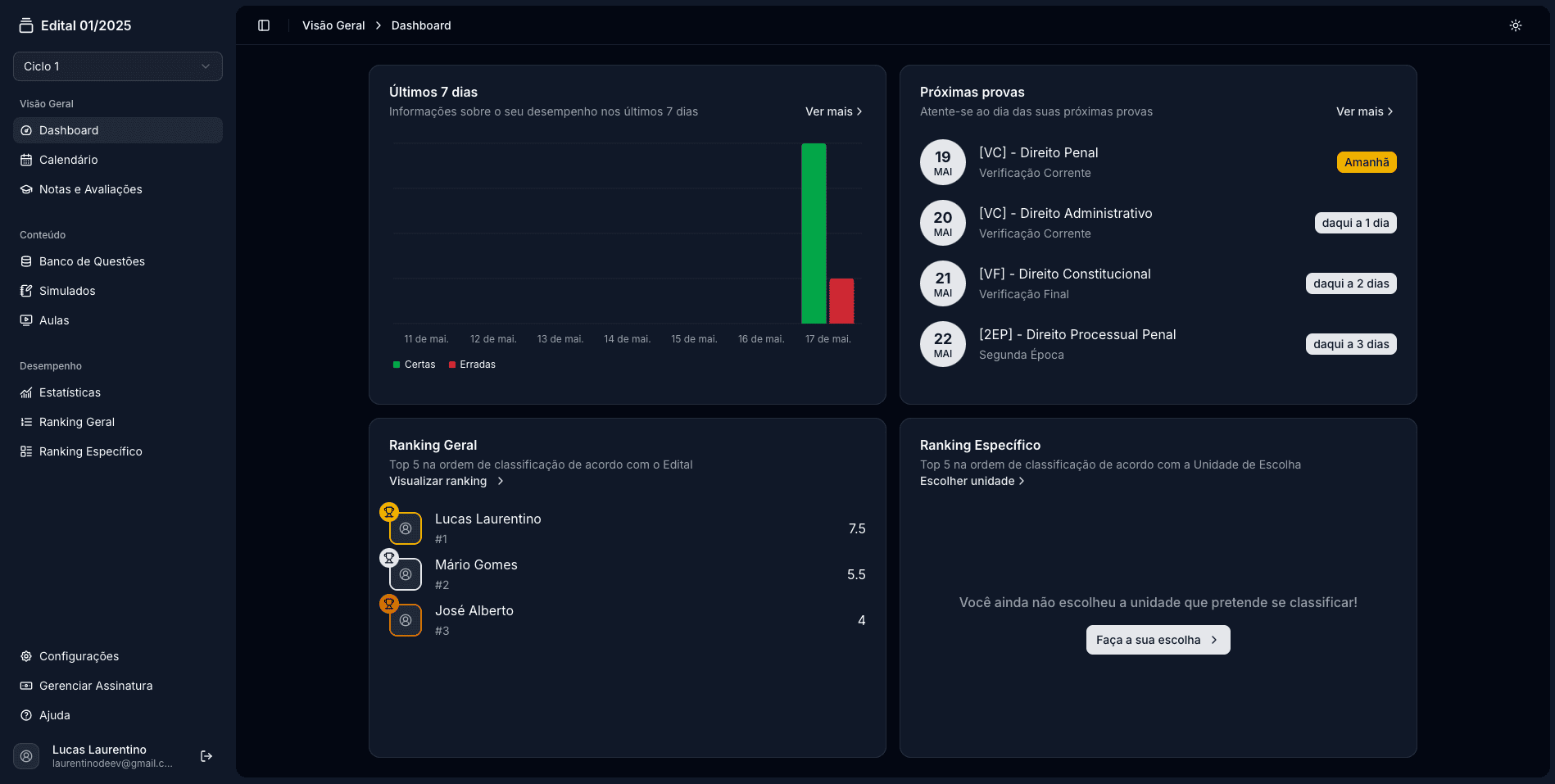Click the Estatísticas chart icon
1555x784 pixels.
(26, 392)
